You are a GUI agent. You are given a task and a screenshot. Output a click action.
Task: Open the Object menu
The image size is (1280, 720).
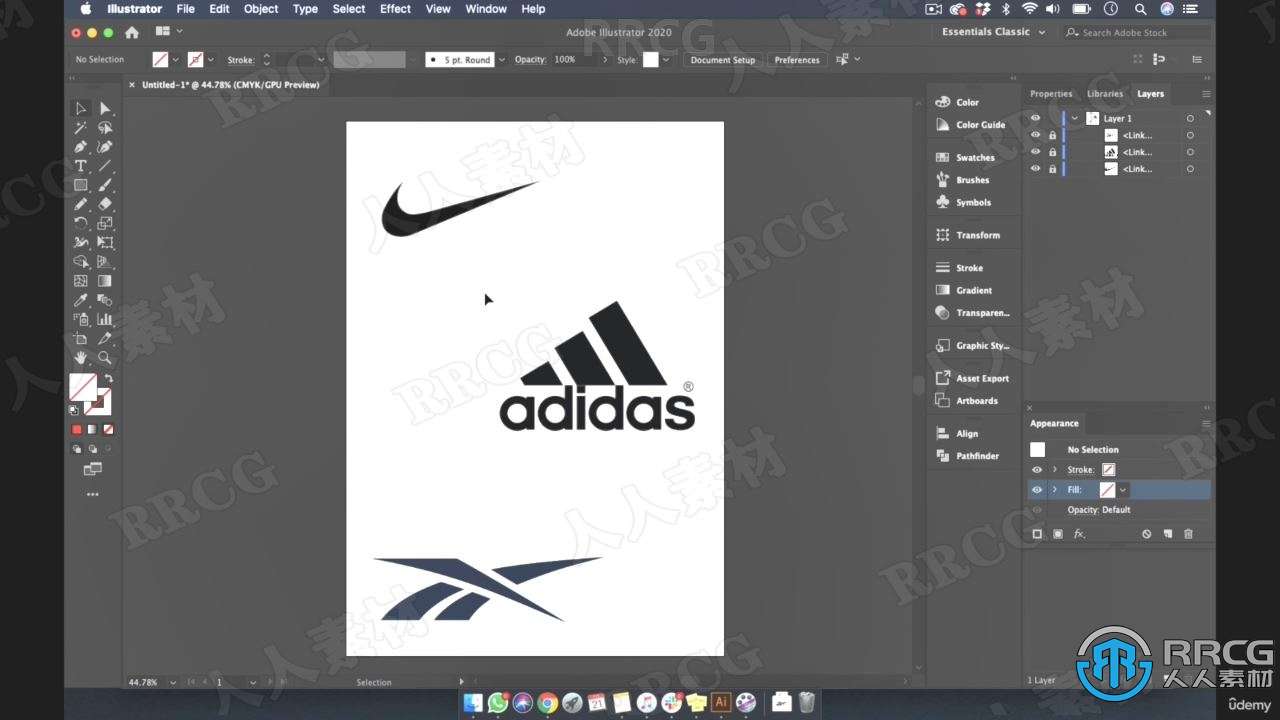coord(261,9)
